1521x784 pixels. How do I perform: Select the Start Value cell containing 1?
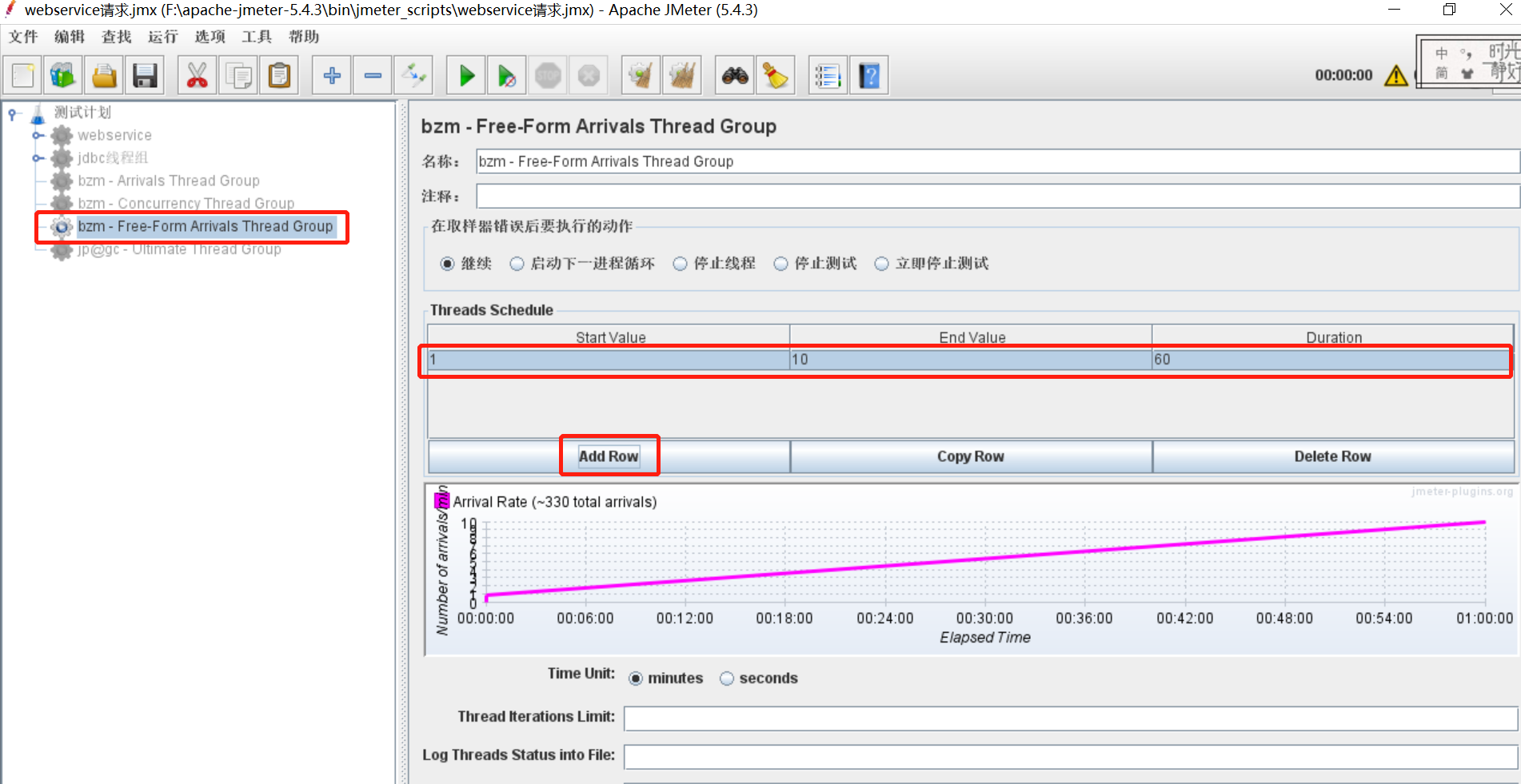click(x=609, y=360)
